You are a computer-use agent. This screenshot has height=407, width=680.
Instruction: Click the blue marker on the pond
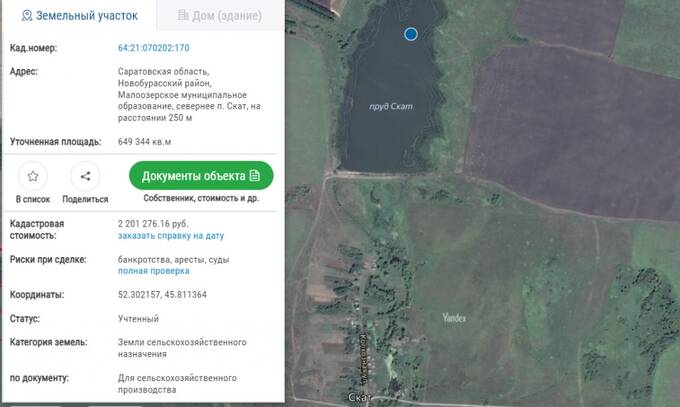(410, 34)
